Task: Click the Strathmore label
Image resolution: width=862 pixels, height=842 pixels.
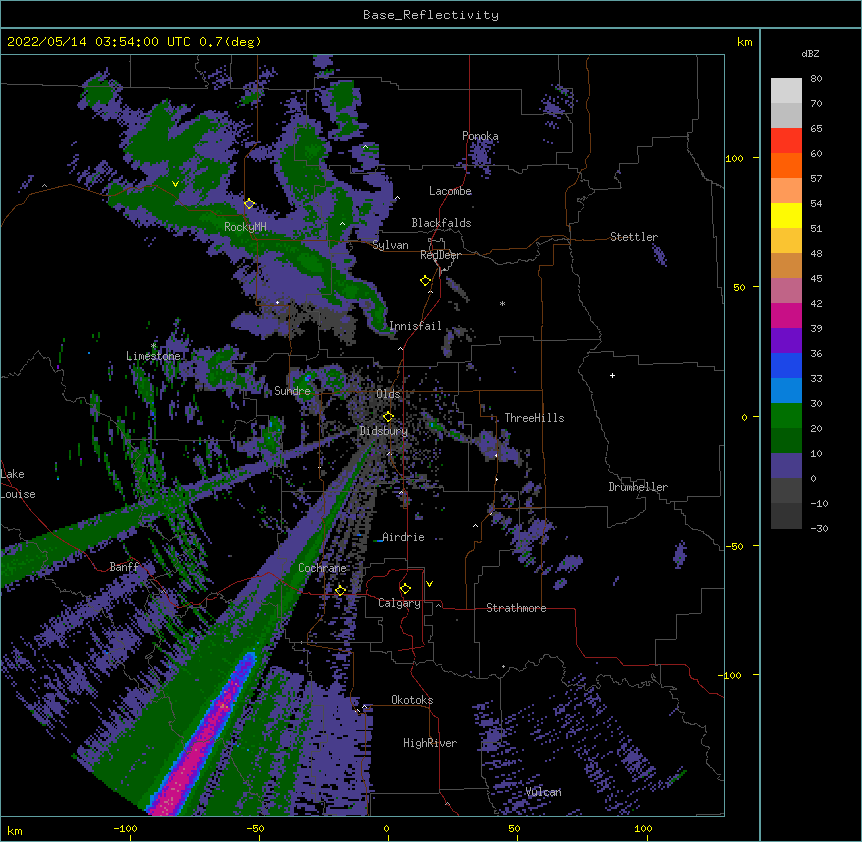Action: [x=516, y=608]
